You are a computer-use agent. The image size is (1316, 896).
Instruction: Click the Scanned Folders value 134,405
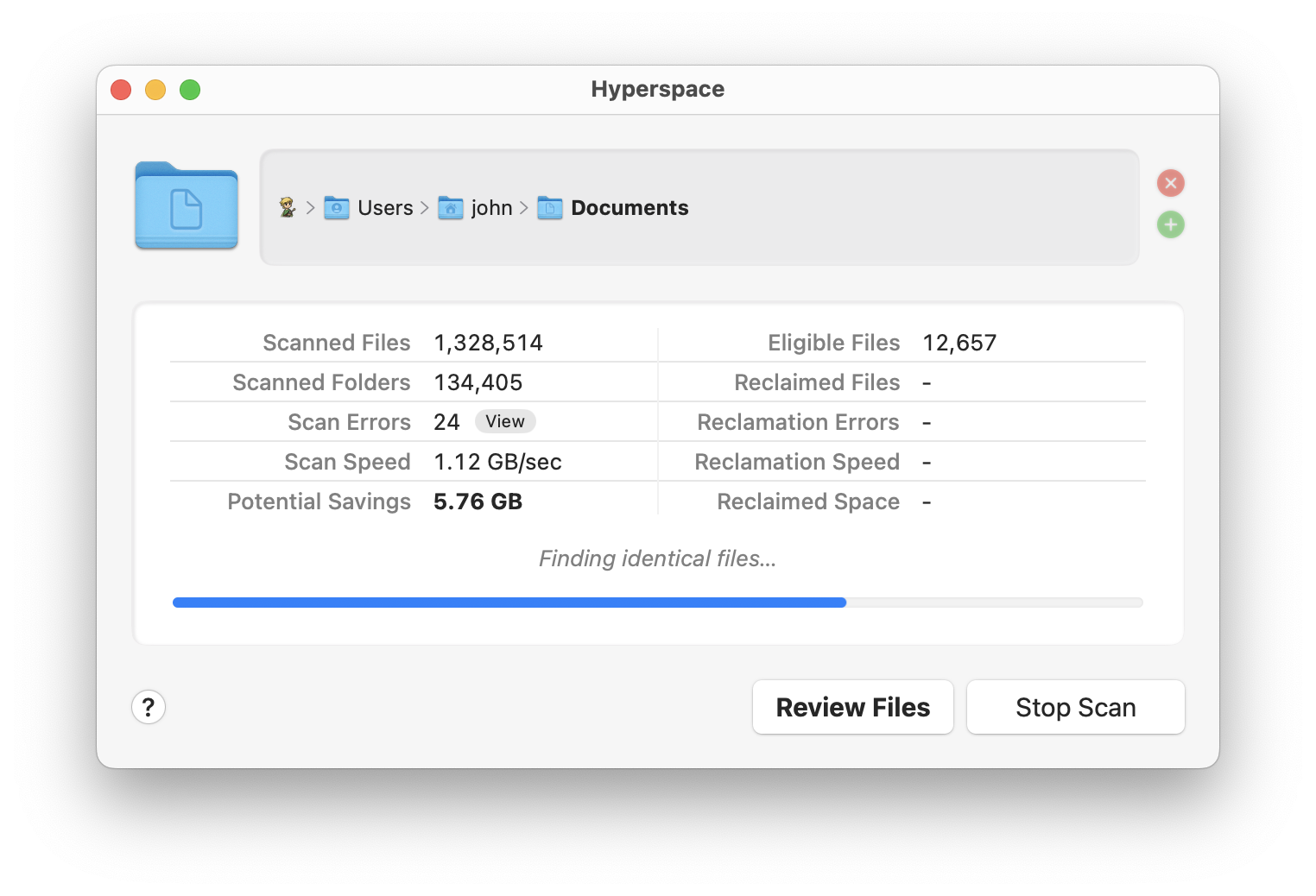478,382
